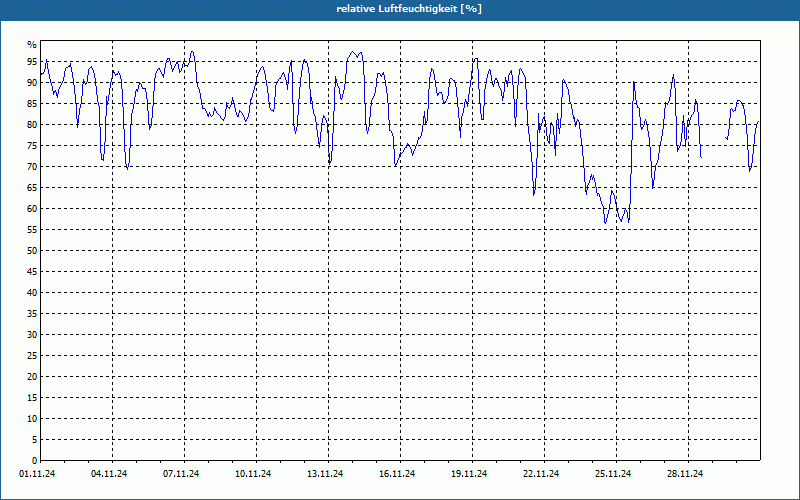This screenshot has height=500, width=800.
Task: Click the '%' unit label on the y-axis
Action: (x=32, y=45)
